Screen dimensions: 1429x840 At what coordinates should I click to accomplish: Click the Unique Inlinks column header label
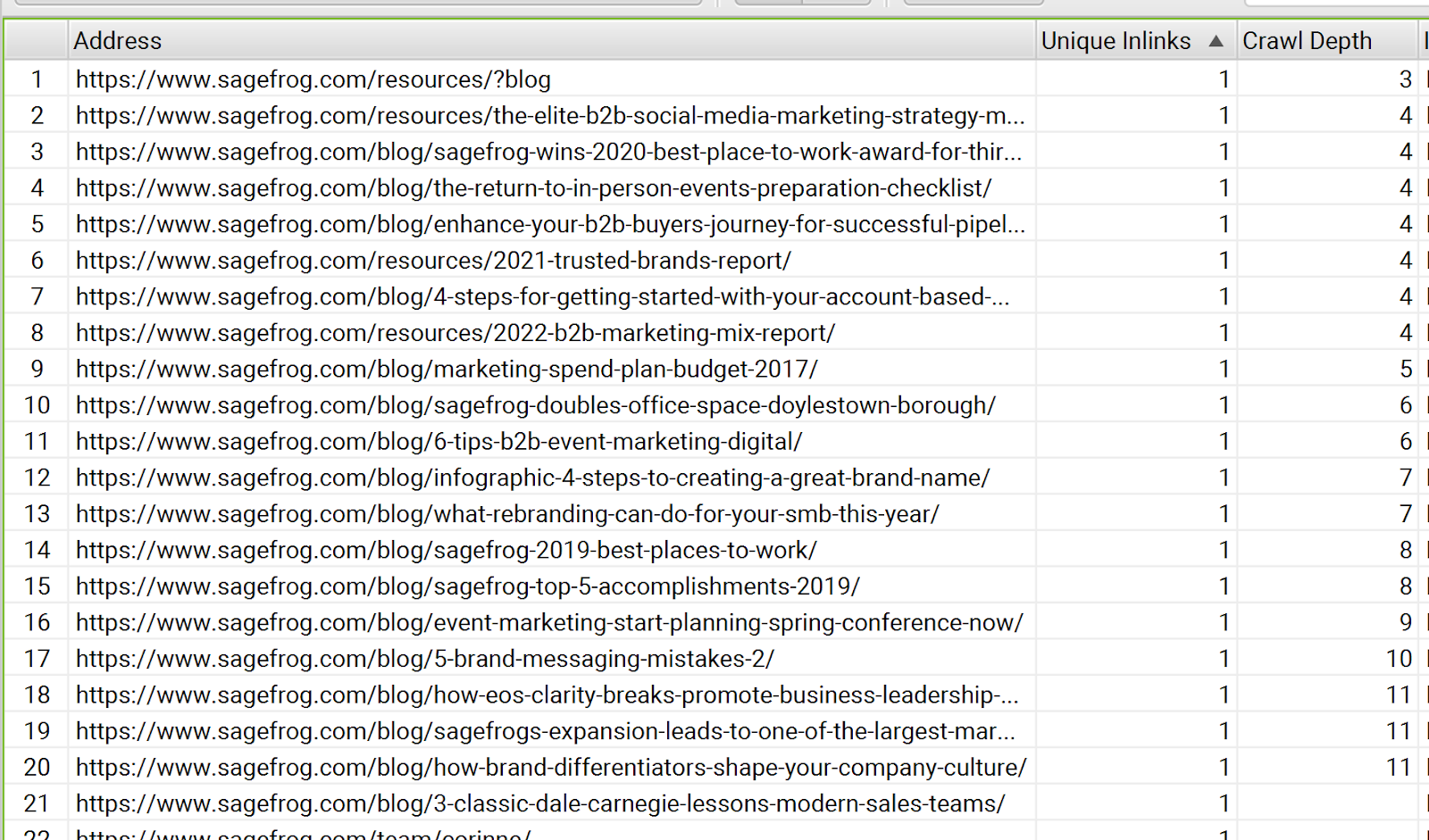1116,41
